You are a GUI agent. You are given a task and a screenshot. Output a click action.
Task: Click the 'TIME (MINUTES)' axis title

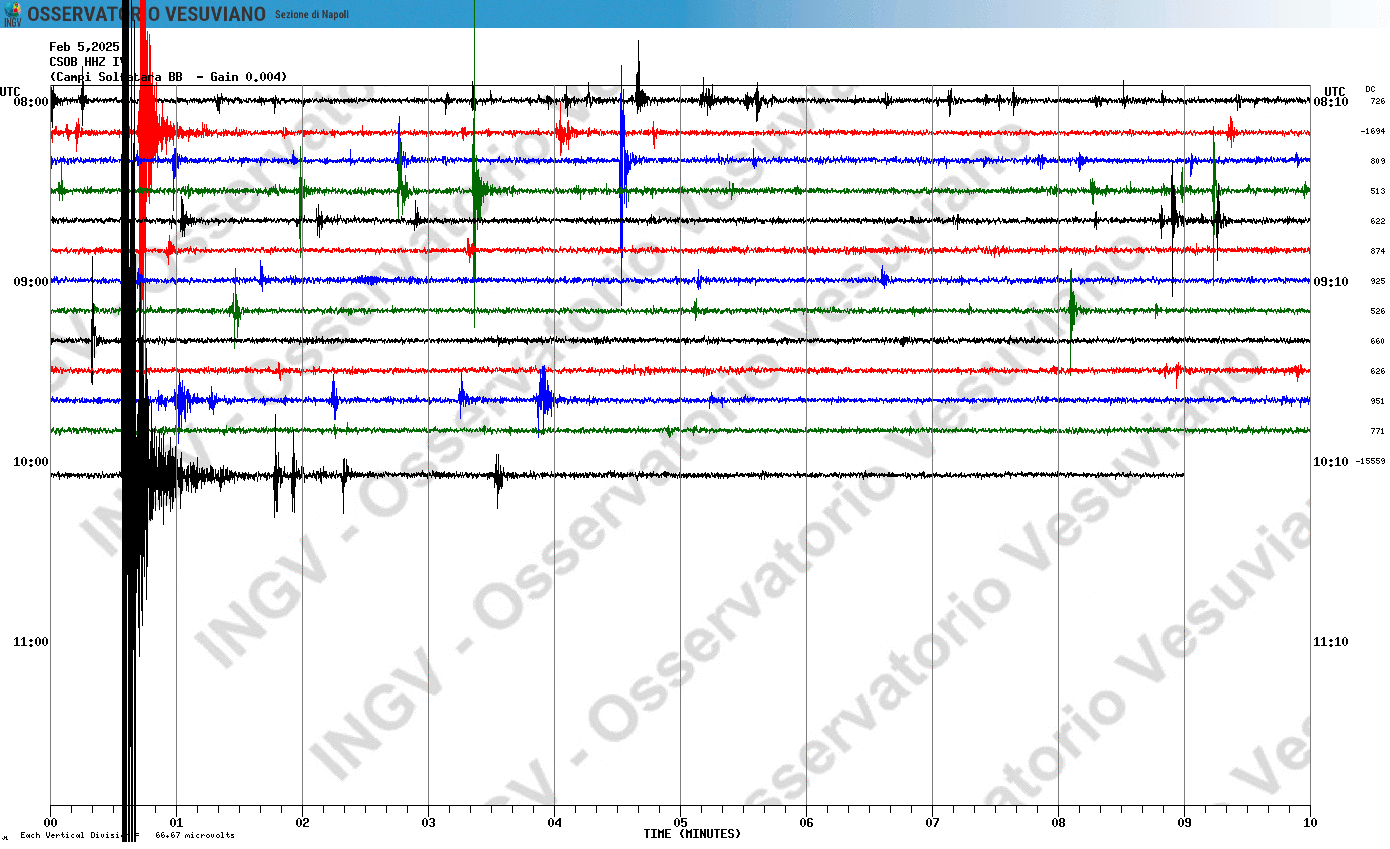[x=693, y=834]
